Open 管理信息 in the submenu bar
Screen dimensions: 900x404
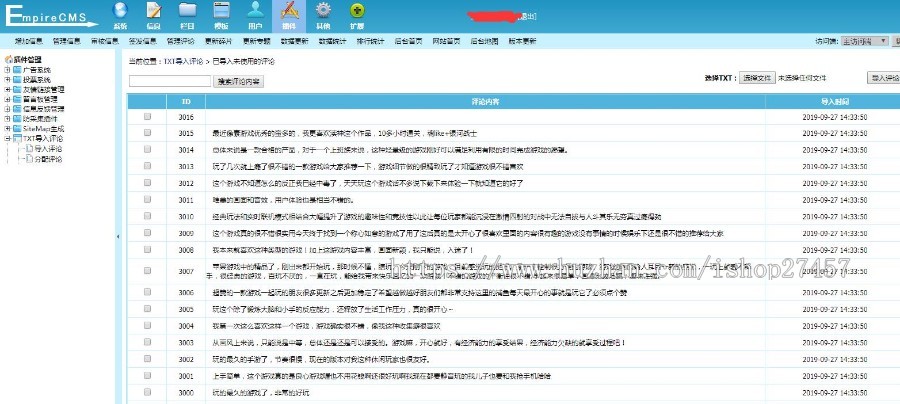point(67,41)
